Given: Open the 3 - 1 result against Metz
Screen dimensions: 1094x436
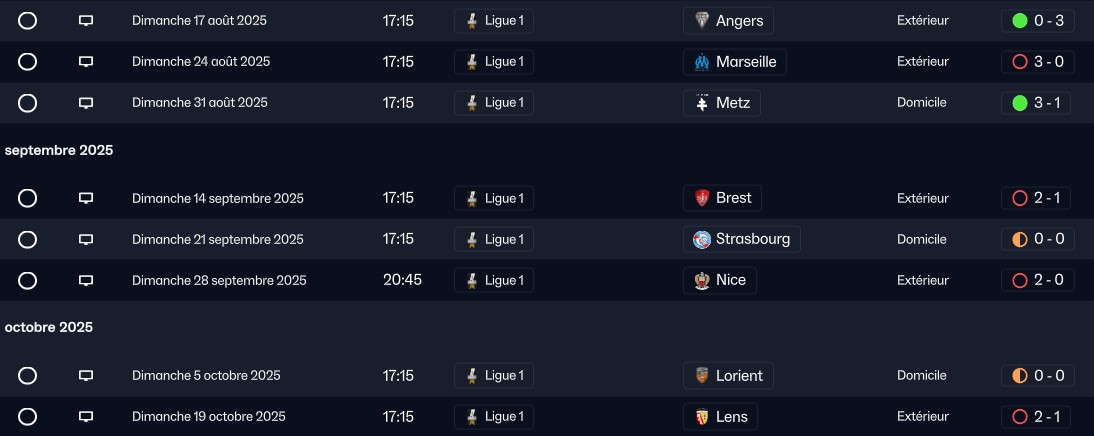Looking at the screenshot, I should (x=1036, y=103).
